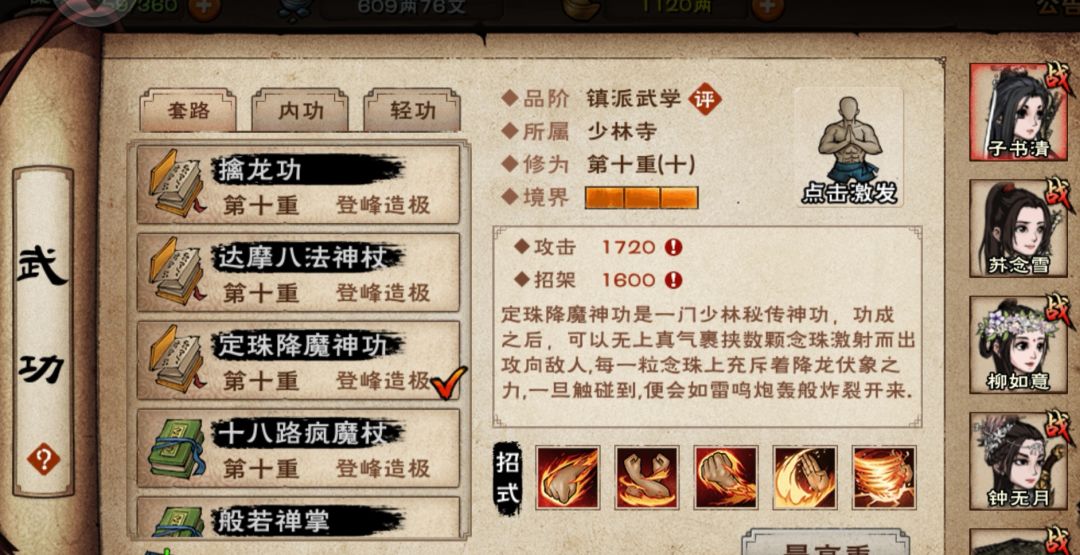Tap the red question mark help icon

[43, 459]
